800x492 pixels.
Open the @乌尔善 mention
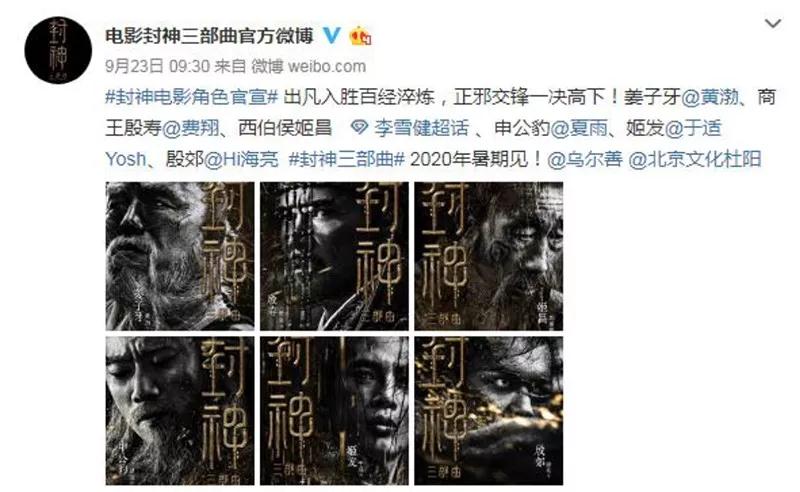tap(585, 159)
